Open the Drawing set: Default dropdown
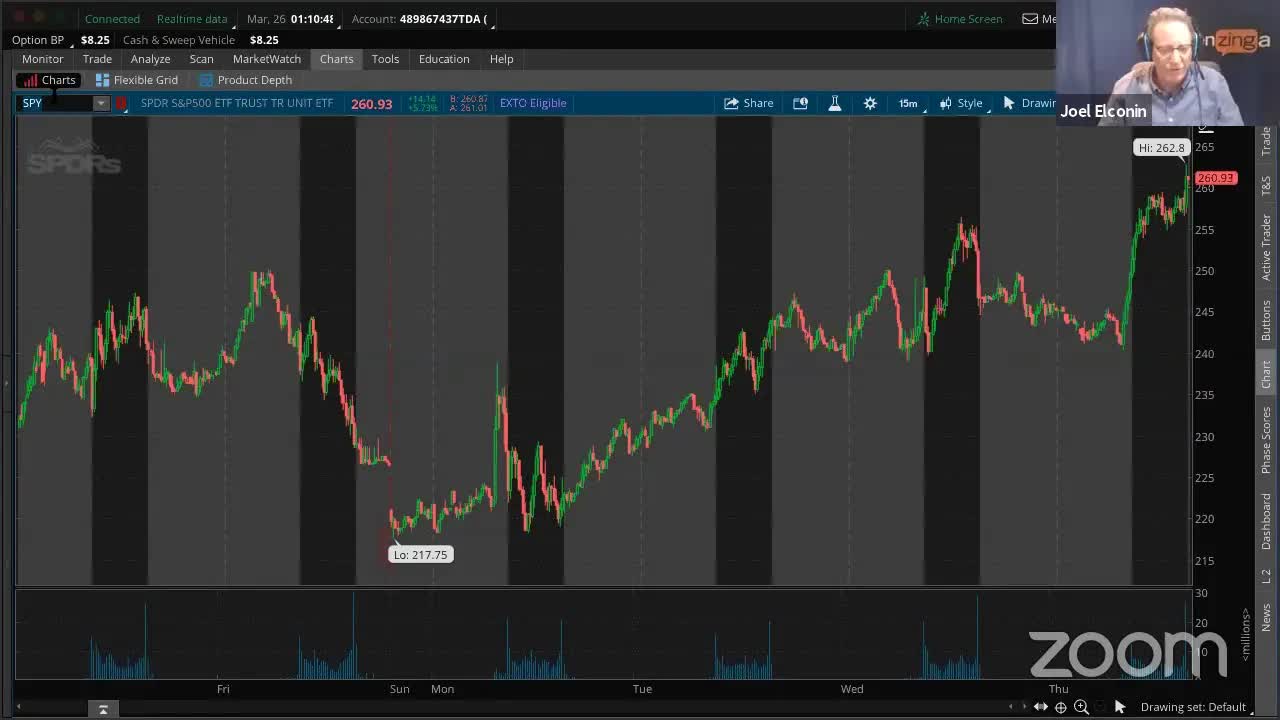The image size is (1280, 720). 1196,707
